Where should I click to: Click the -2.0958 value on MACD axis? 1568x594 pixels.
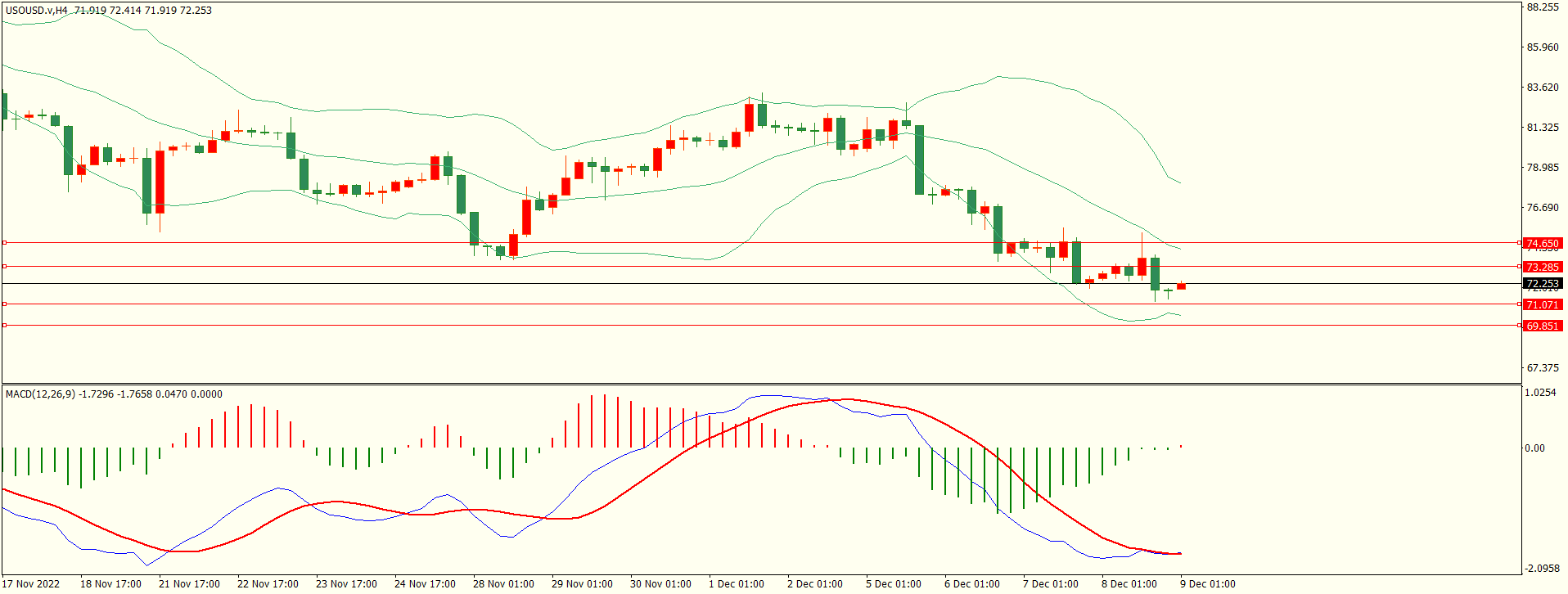click(x=1542, y=569)
